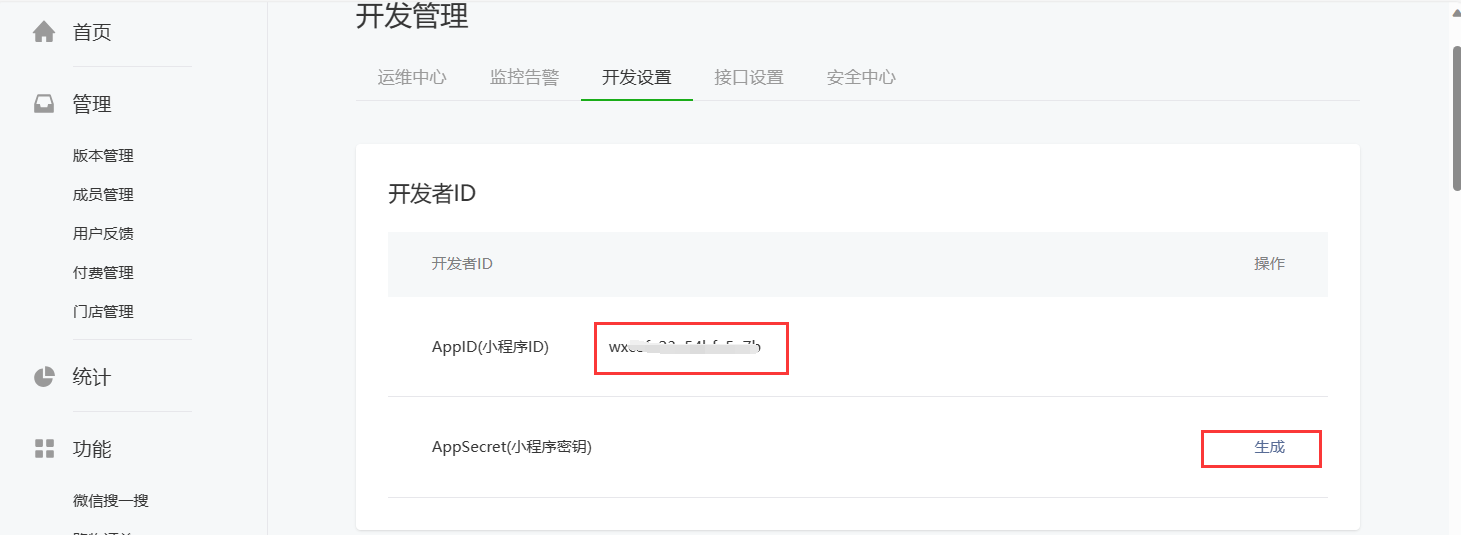Viewport: 1461px width, 535px height.
Task: Open 成员管理 in the sidebar
Action: (x=103, y=195)
